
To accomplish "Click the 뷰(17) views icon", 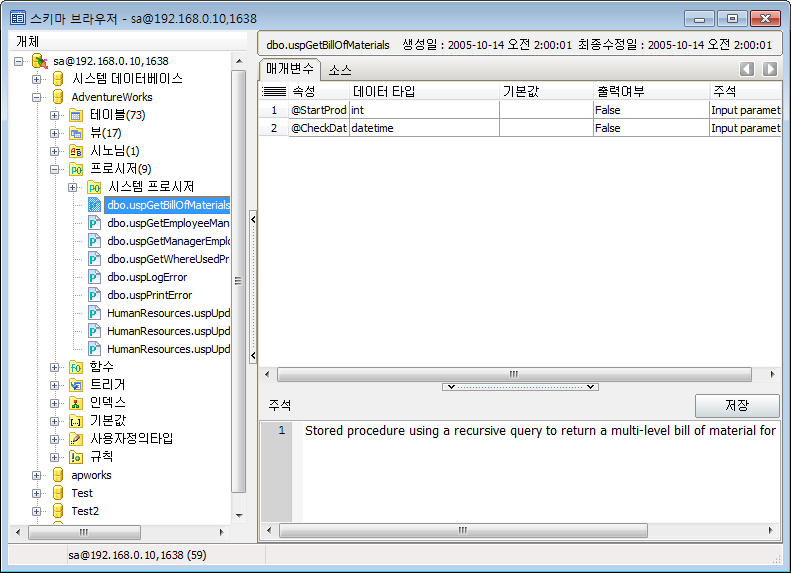I will click(x=76, y=133).
